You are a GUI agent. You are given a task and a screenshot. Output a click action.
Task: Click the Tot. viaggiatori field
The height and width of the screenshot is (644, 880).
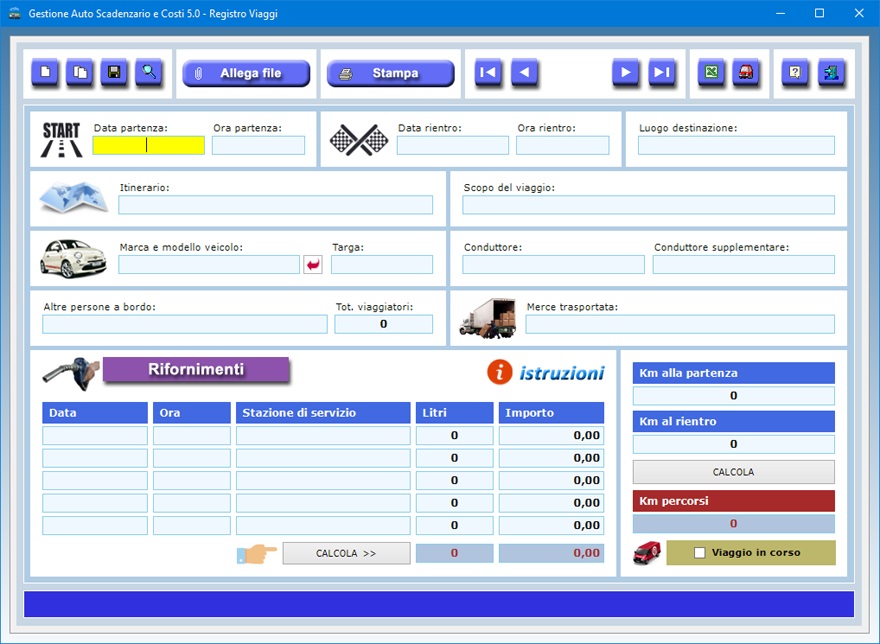384,324
